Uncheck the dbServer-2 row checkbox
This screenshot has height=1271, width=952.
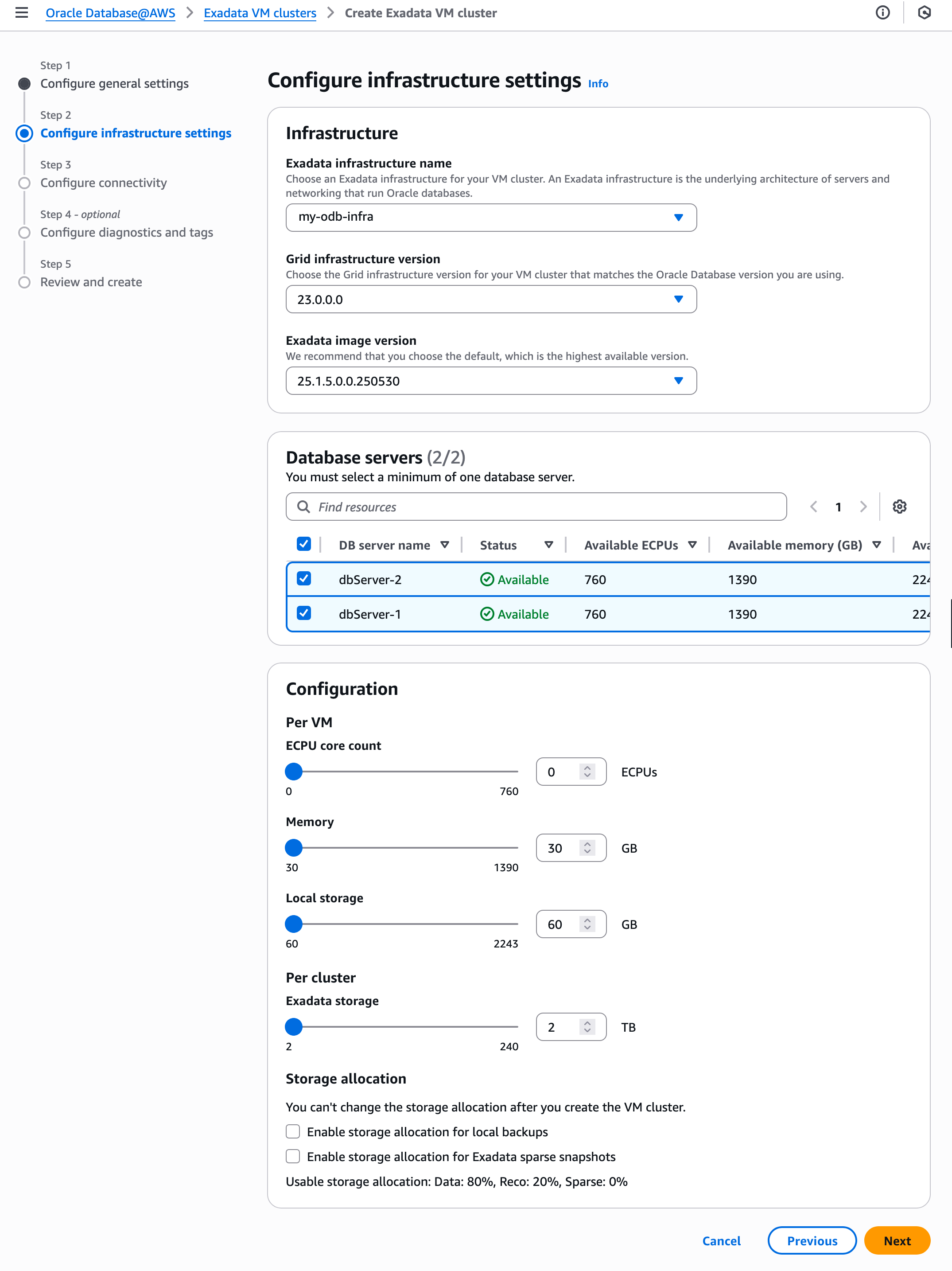pyautogui.click(x=304, y=579)
